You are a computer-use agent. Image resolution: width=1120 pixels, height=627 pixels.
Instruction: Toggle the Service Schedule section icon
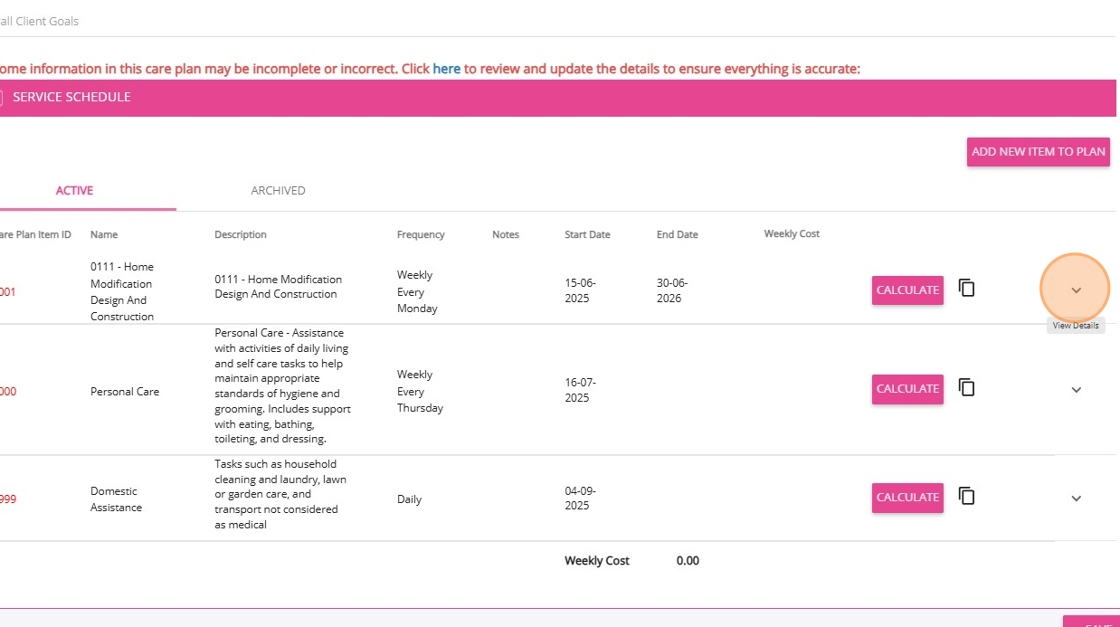tap(1, 98)
